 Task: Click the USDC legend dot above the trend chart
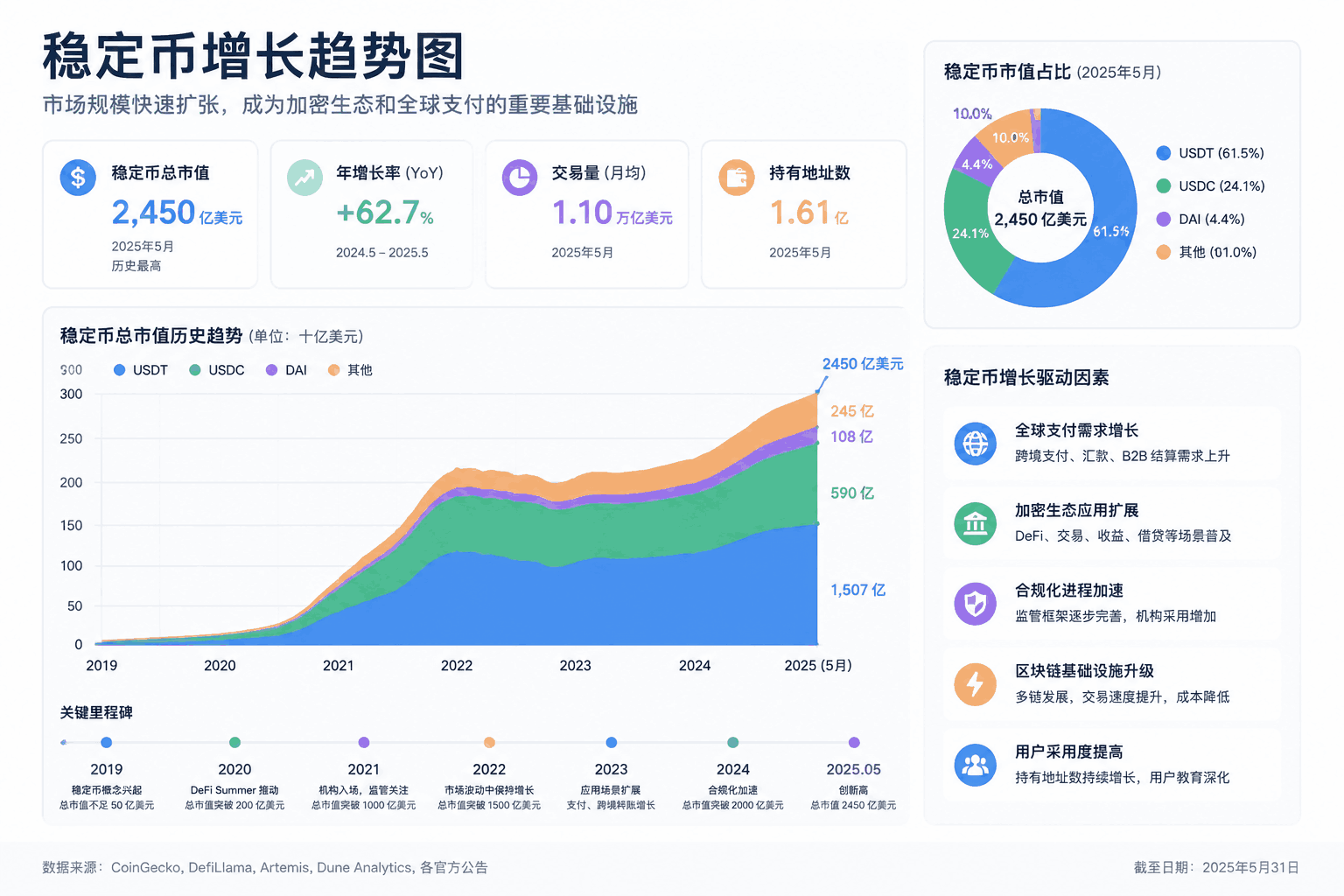(195, 370)
